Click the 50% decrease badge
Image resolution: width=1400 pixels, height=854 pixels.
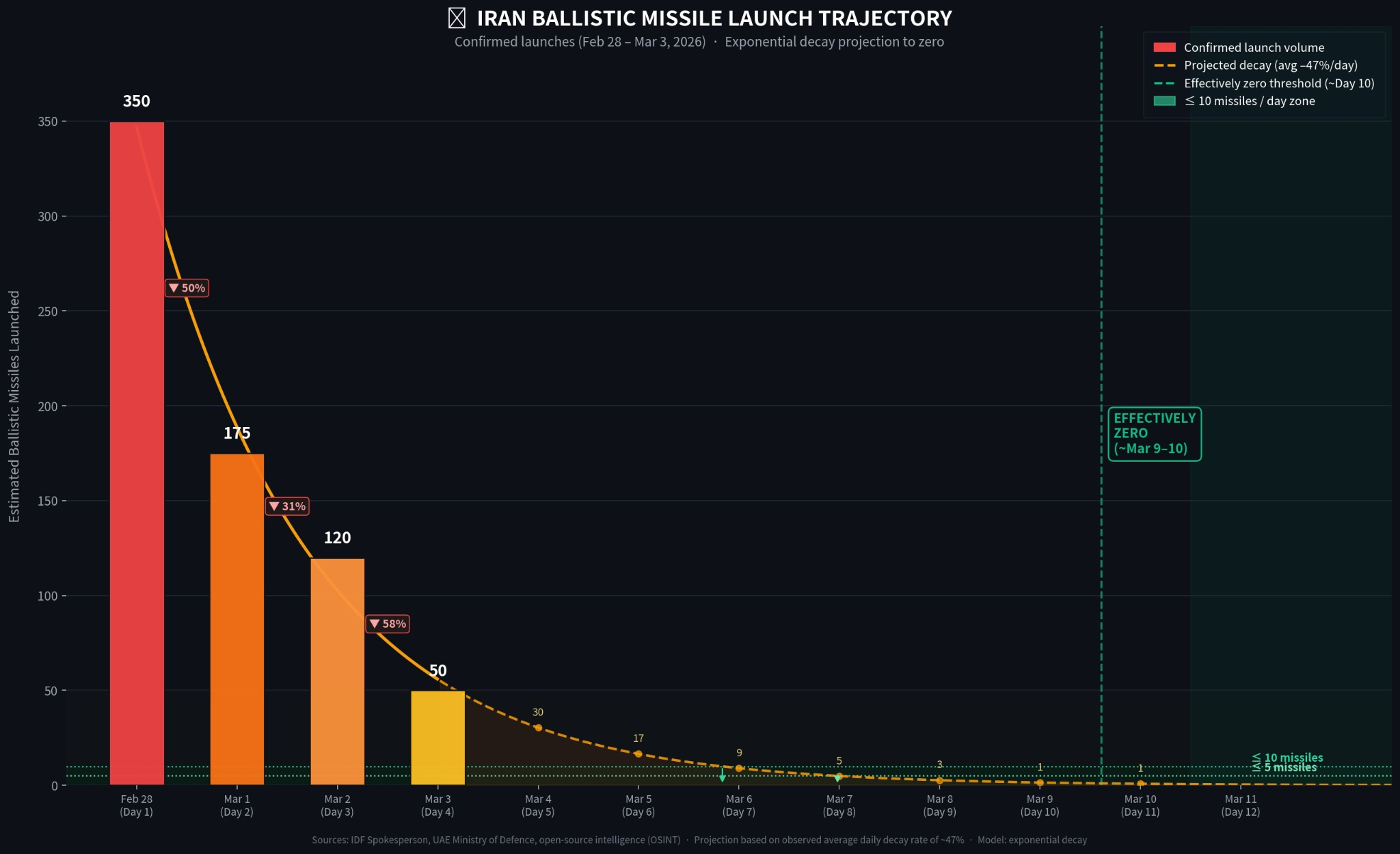click(187, 288)
